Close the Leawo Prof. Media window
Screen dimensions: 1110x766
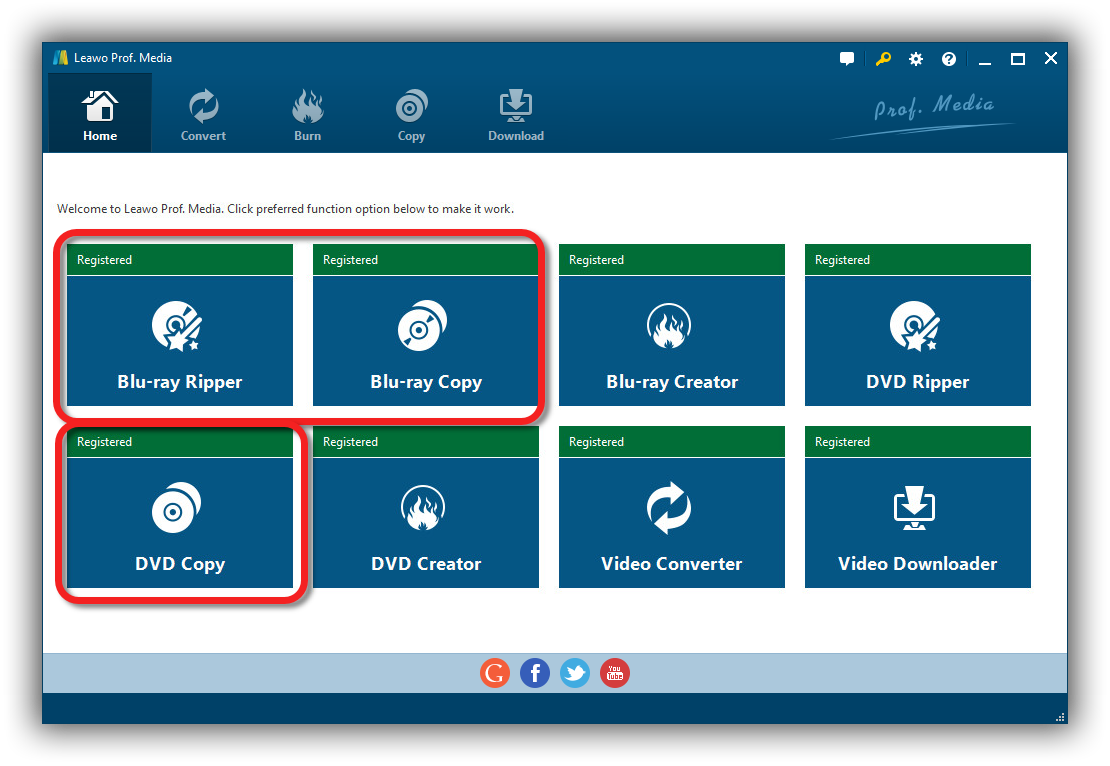[x=1051, y=59]
